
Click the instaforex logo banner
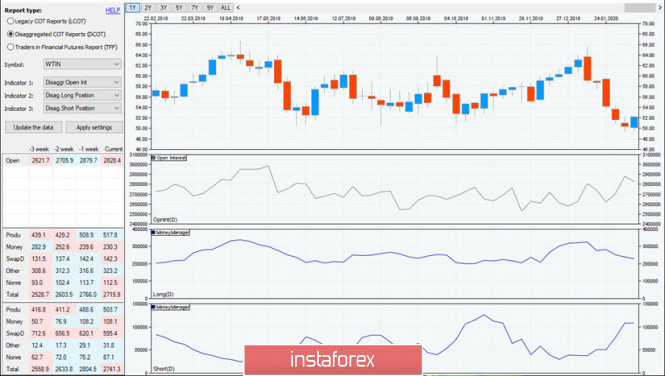click(333, 360)
